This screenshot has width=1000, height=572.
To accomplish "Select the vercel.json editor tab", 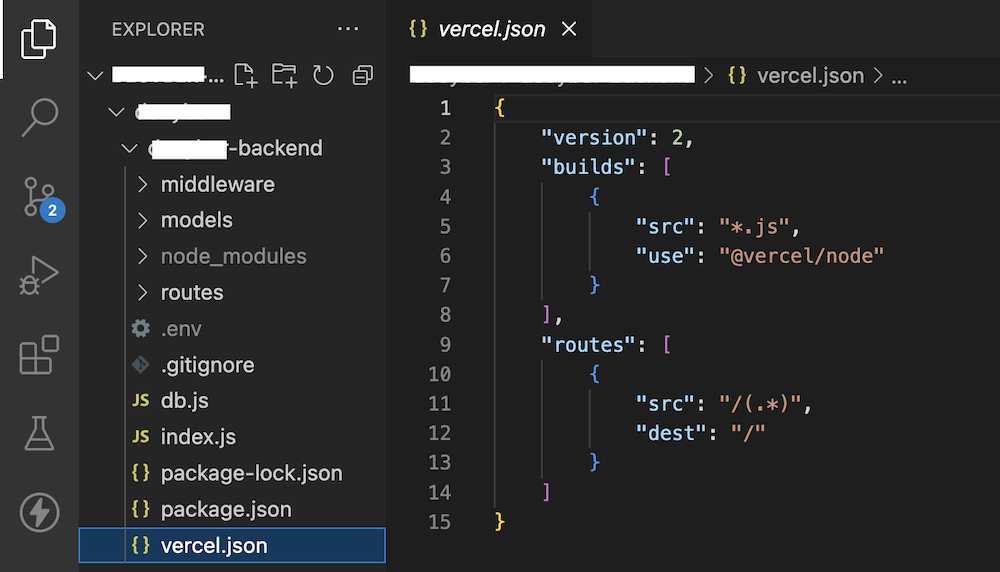I will click(490, 29).
